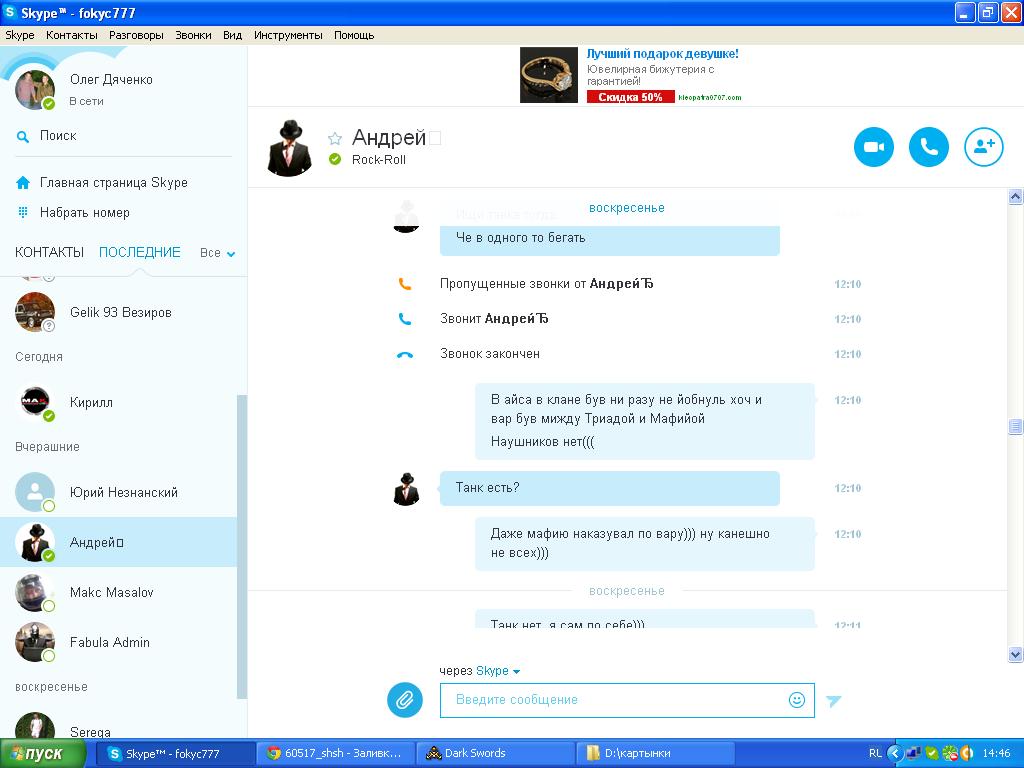Viewport: 1024px width, 768px height.
Task: Start a video call with Андрей
Action: point(874,147)
